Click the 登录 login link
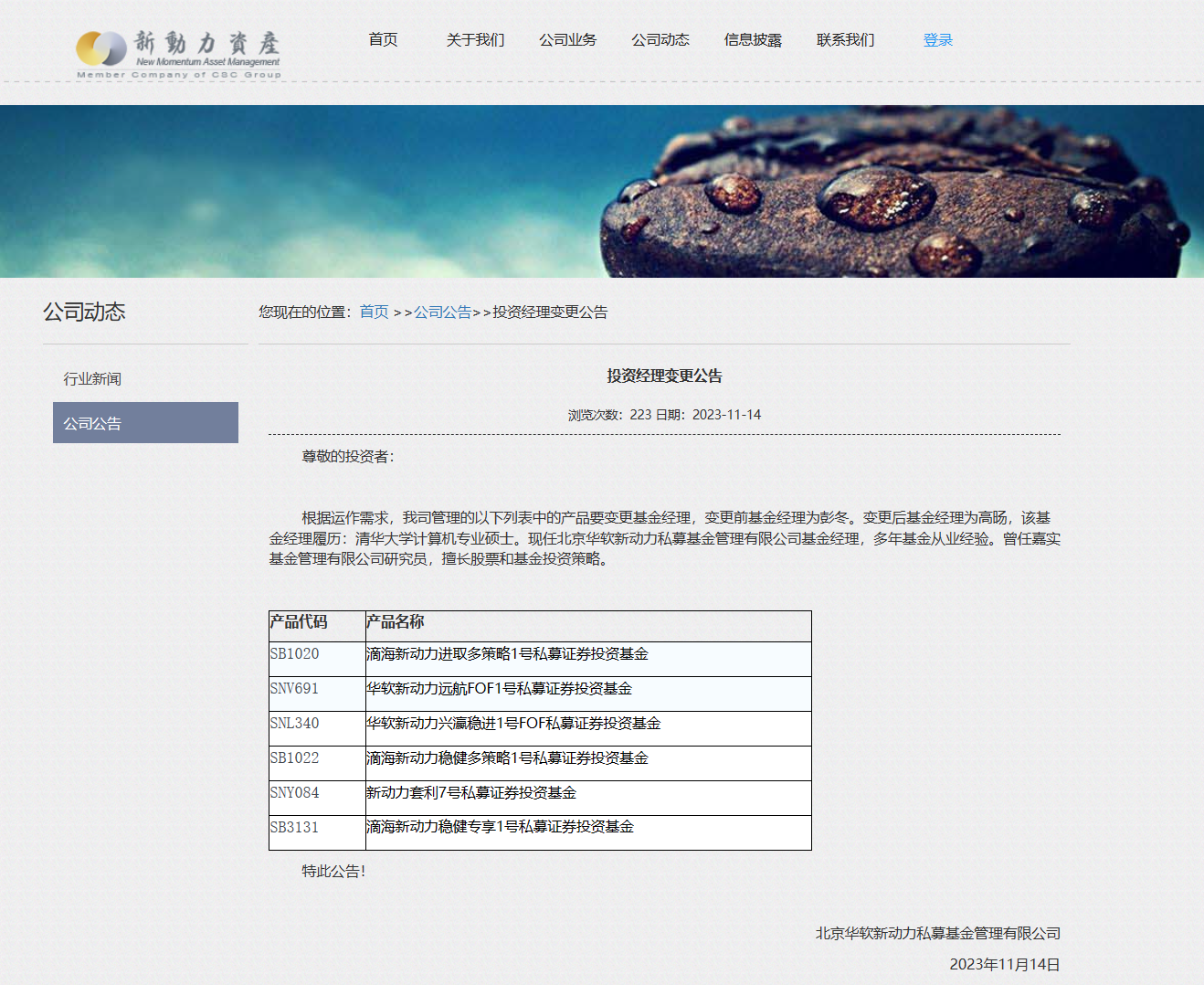The height and width of the screenshot is (985, 1204). pos(937,40)
